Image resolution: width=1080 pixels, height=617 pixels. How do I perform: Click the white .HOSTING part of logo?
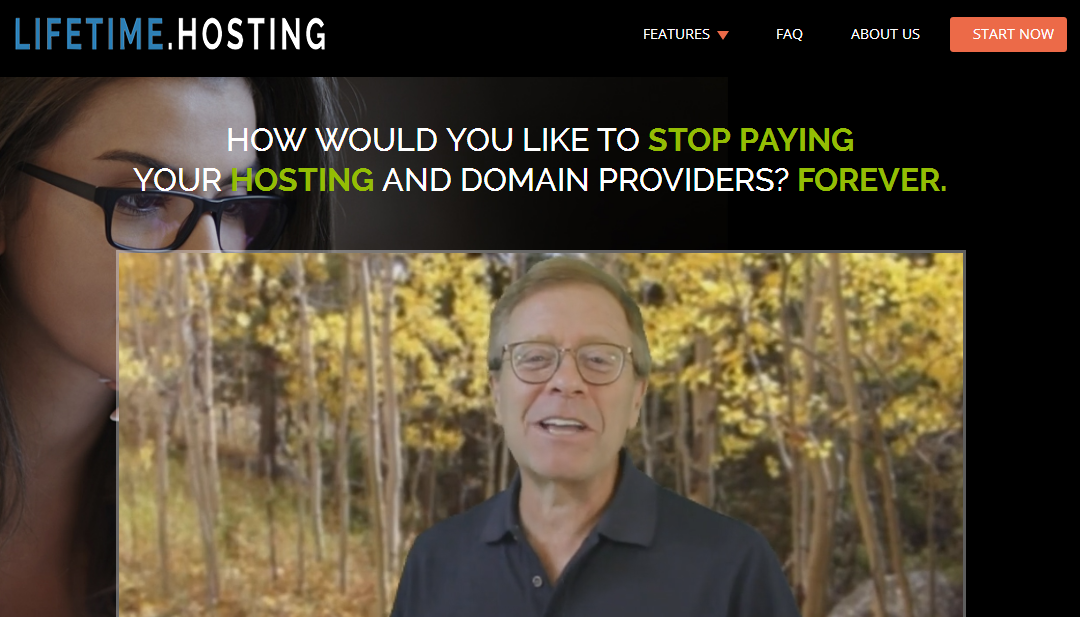tap(247, 34)
